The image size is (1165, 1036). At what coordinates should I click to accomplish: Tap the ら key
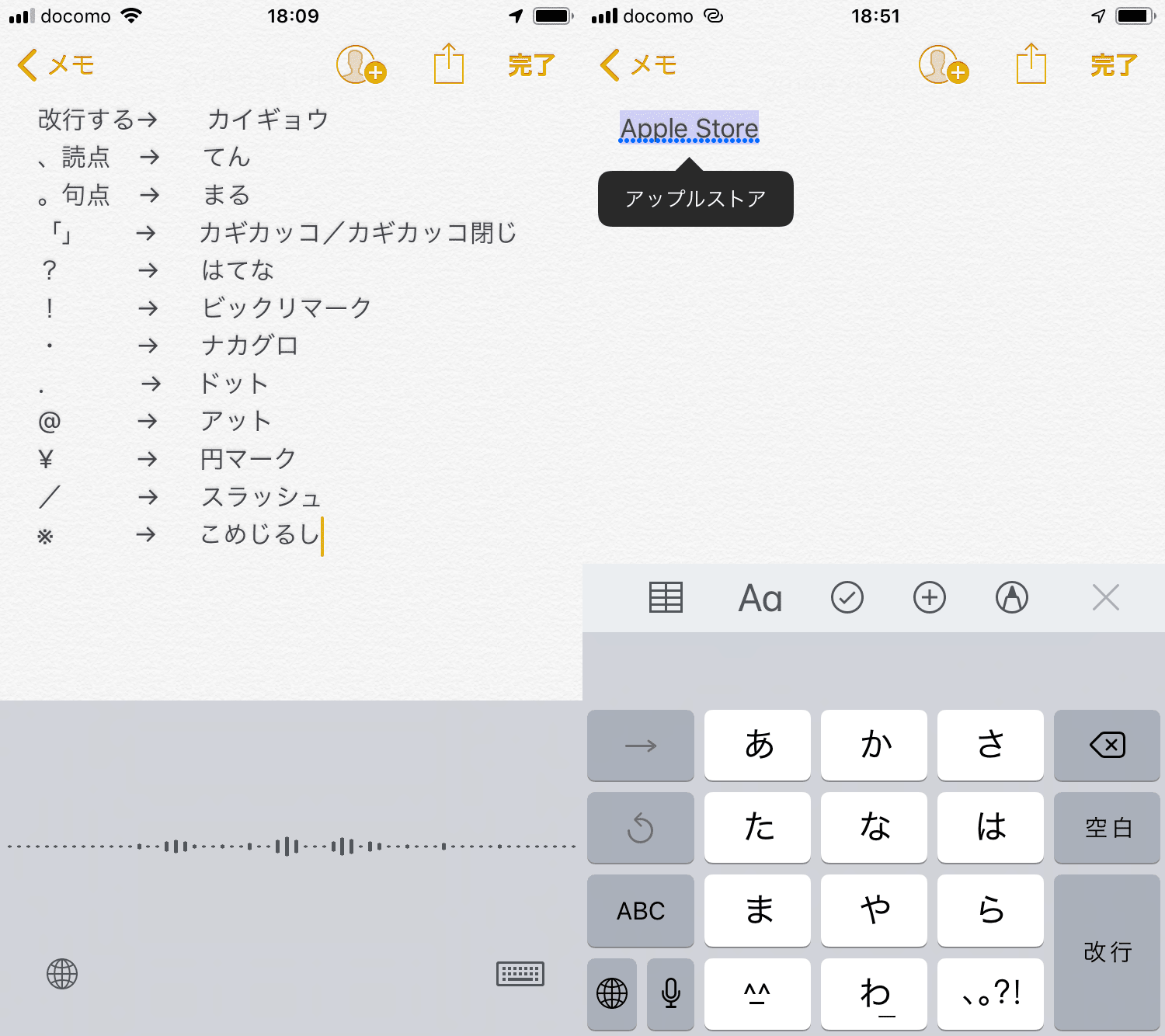(990, 911)
